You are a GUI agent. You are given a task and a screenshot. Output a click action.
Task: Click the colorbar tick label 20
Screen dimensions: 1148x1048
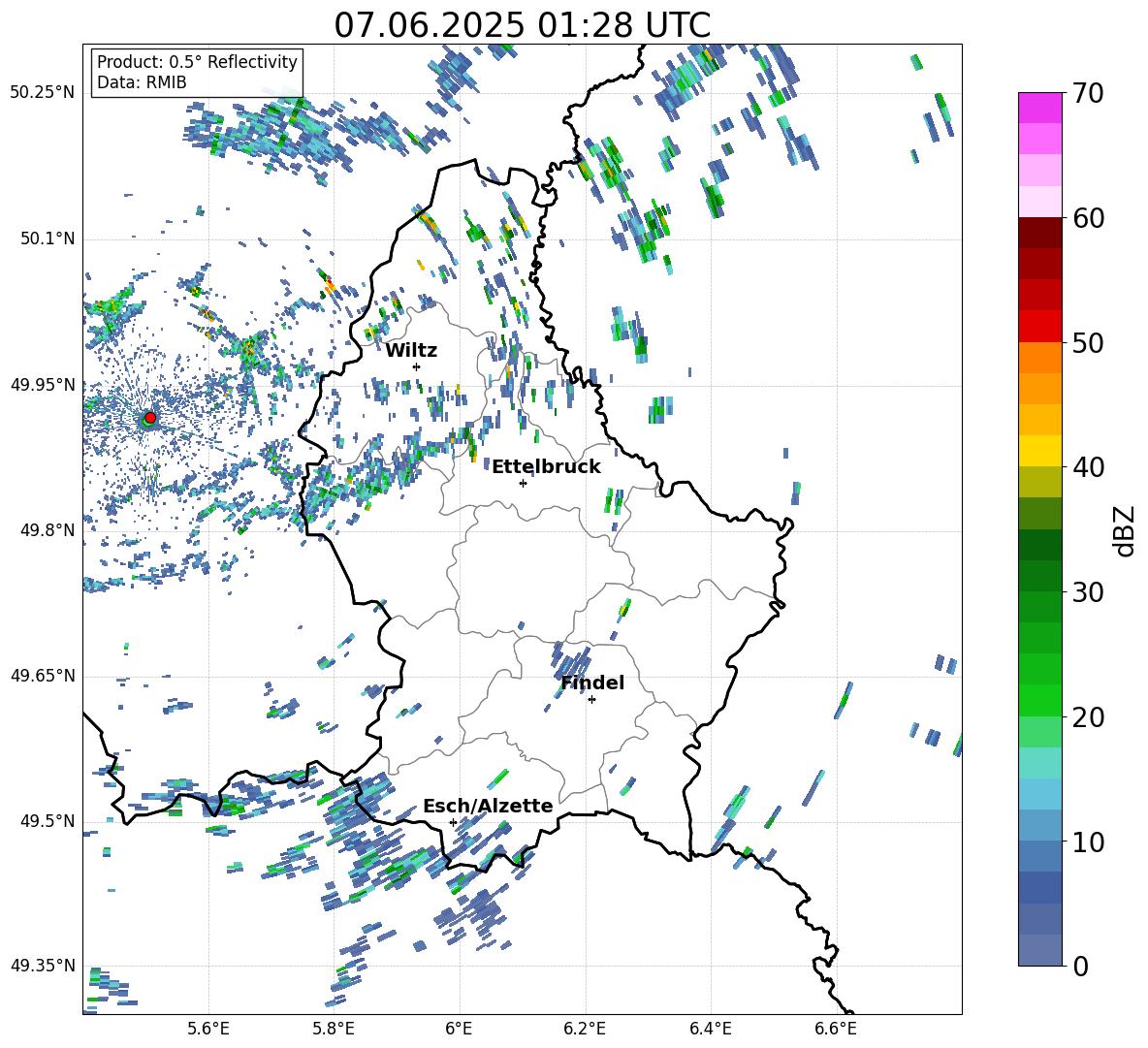click(1088, 716)
